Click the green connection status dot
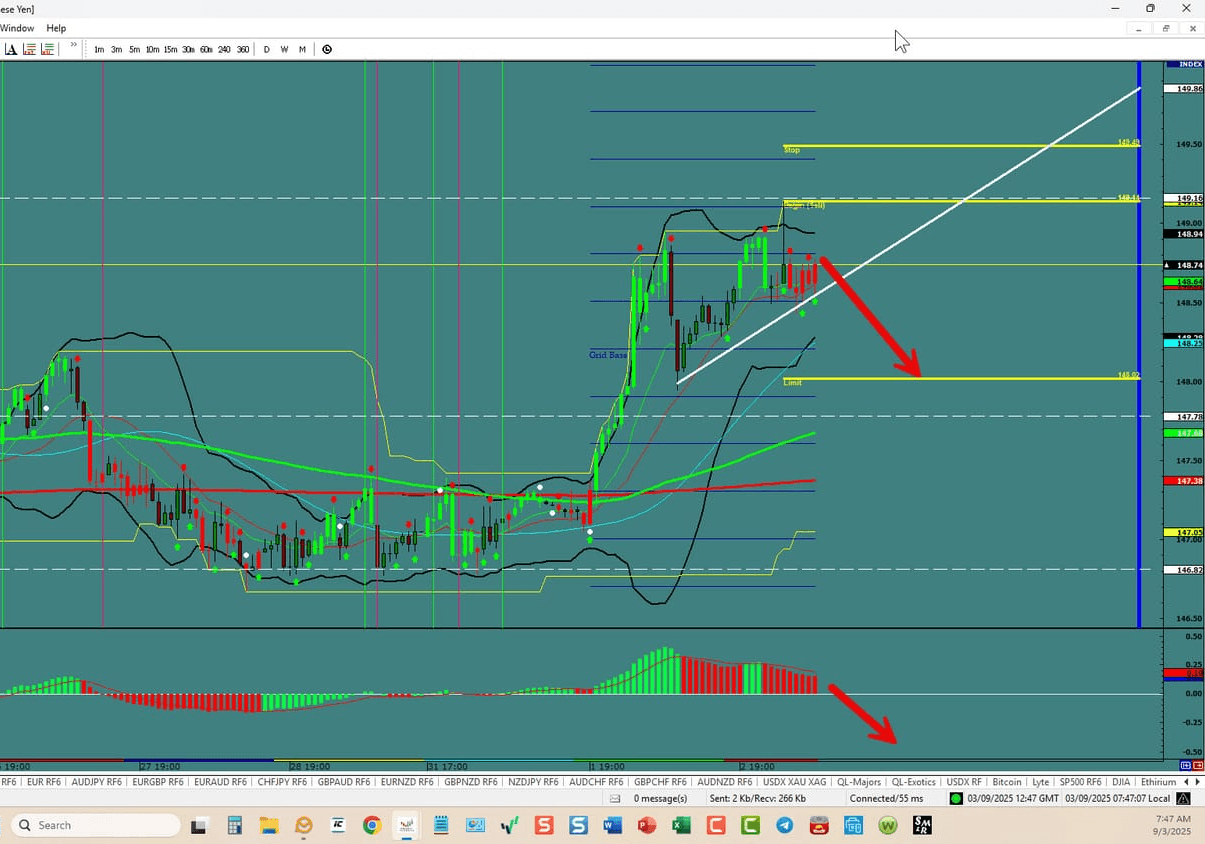This screenshot has height=844, width=1205. point(954,798)
